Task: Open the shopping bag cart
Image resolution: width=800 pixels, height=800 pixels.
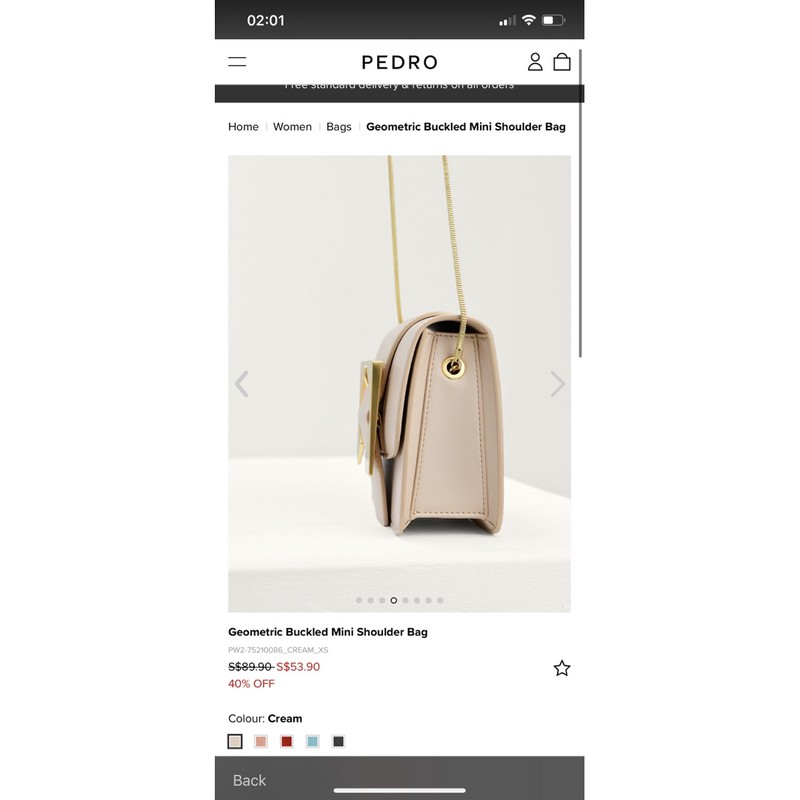Action: [x=562, y=62]
